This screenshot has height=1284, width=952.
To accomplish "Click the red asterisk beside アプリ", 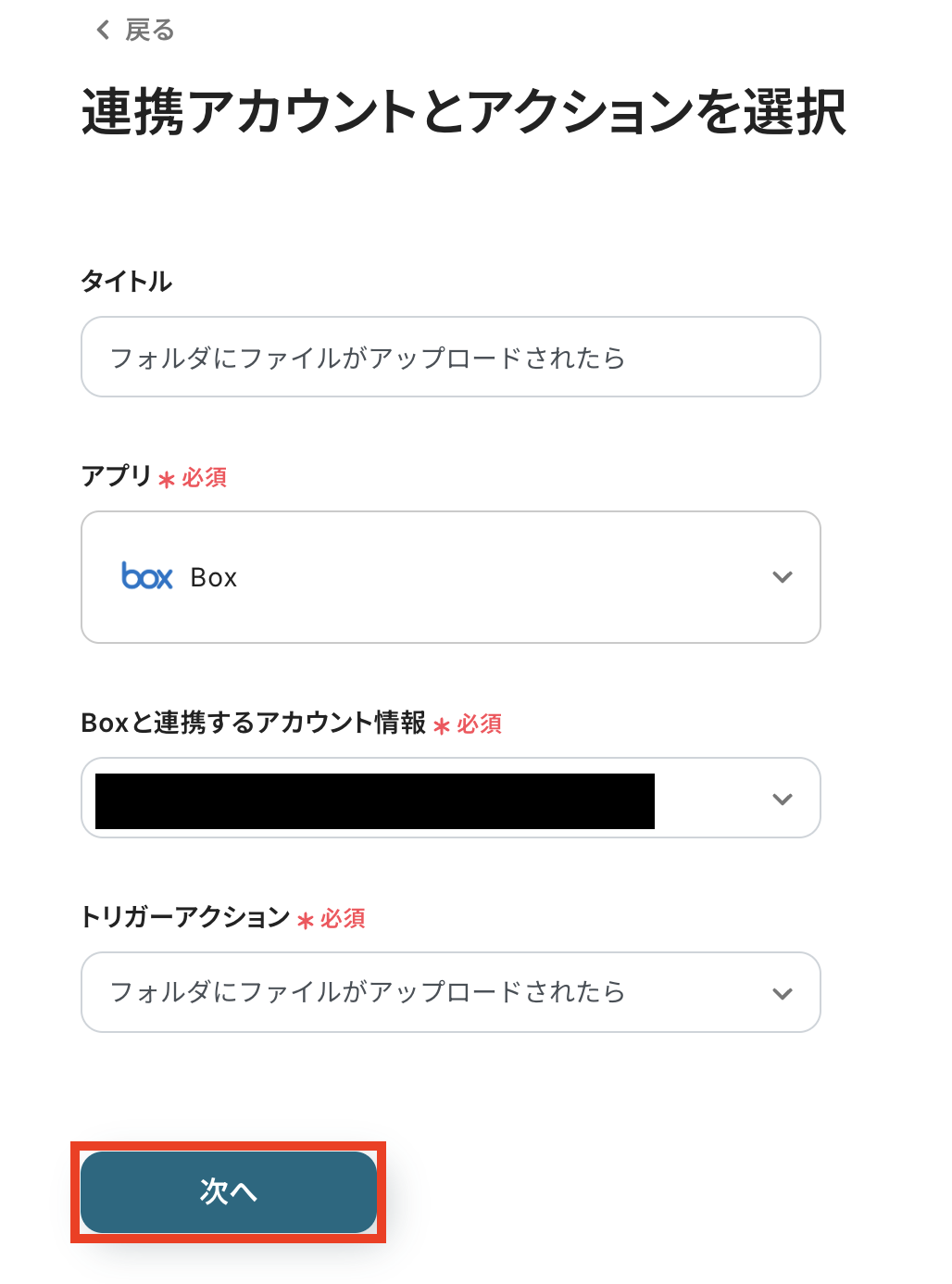I will 167,480.
